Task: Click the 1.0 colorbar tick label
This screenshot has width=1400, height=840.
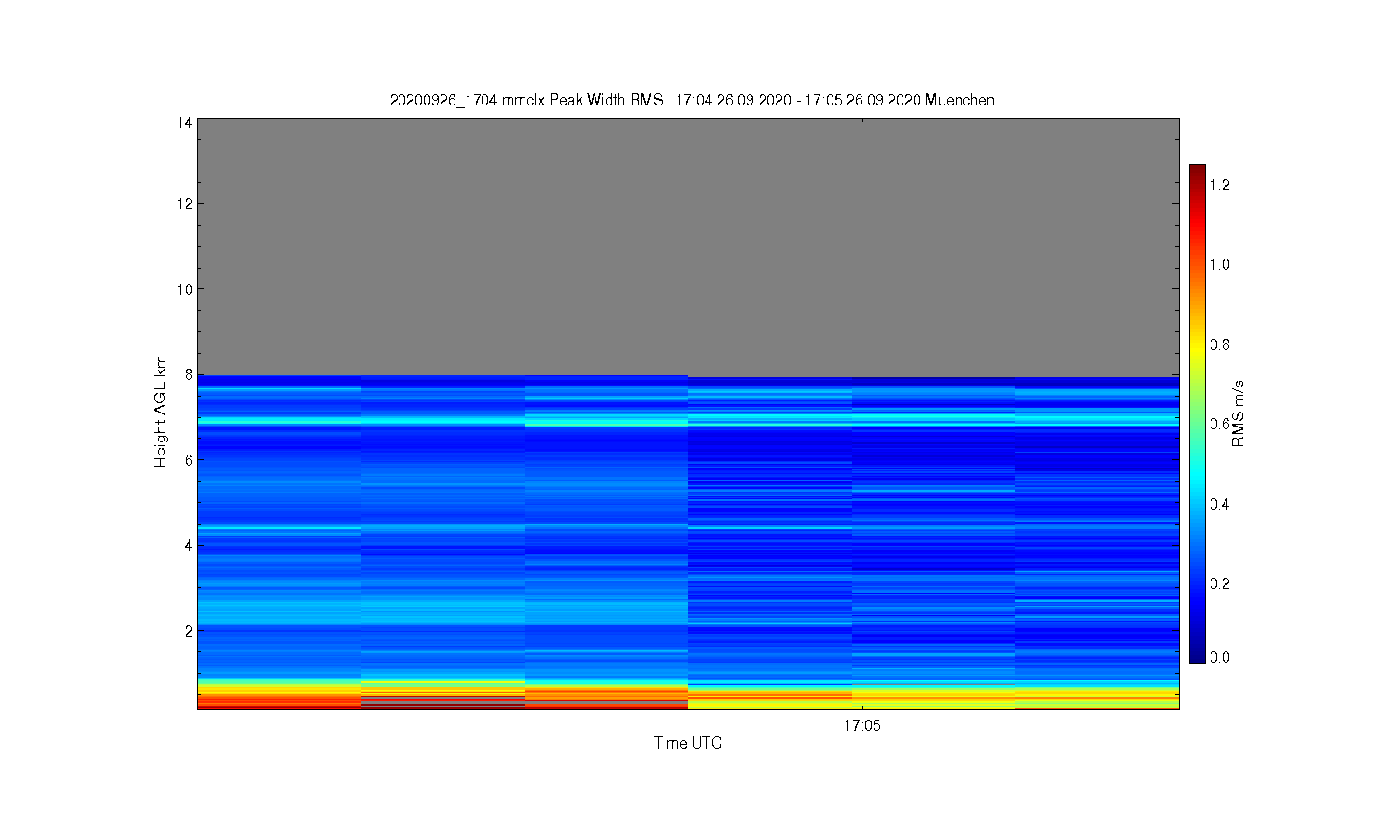Action: tap(1220, 264)
